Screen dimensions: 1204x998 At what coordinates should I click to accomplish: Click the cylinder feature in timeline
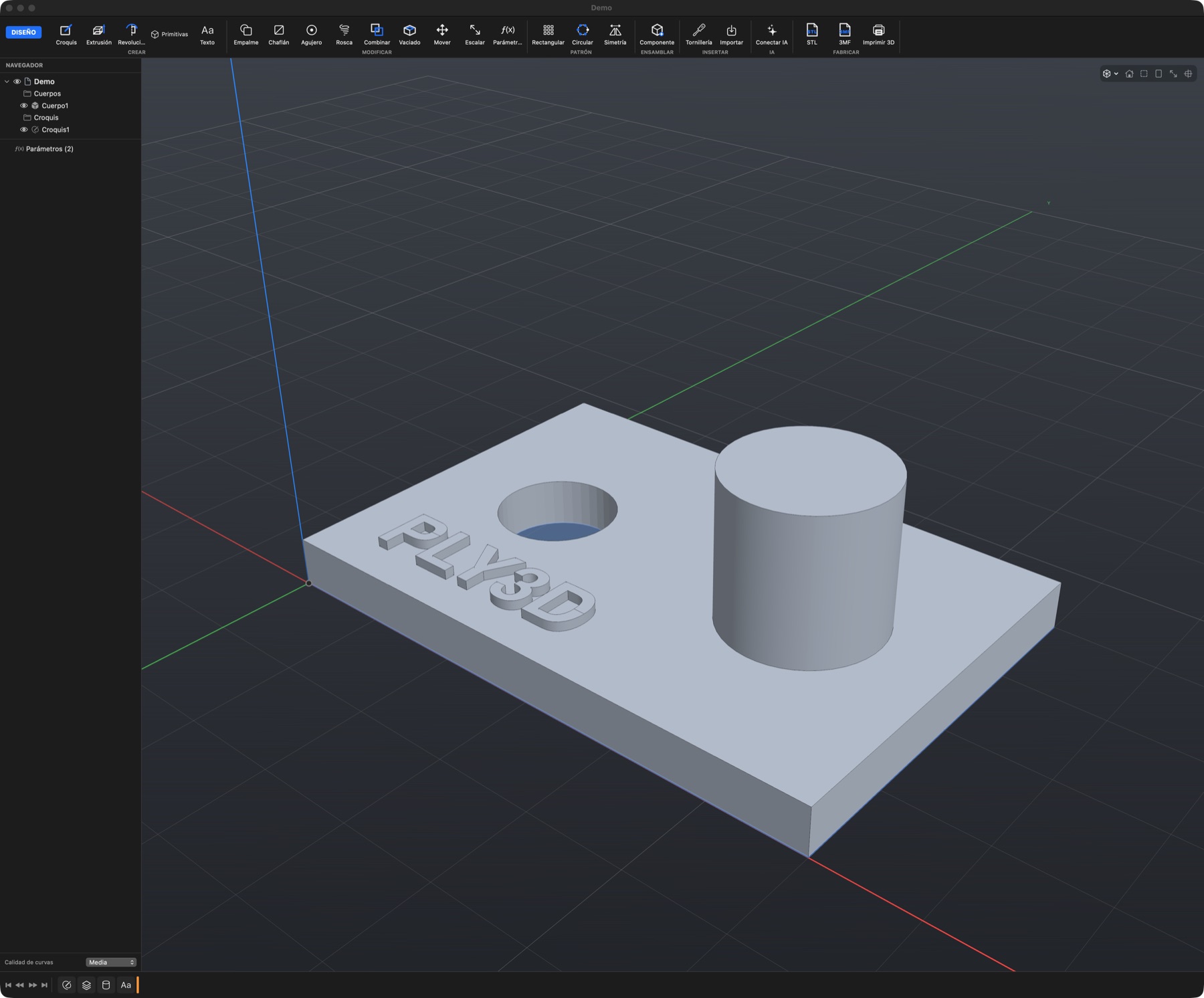(106, 985)
